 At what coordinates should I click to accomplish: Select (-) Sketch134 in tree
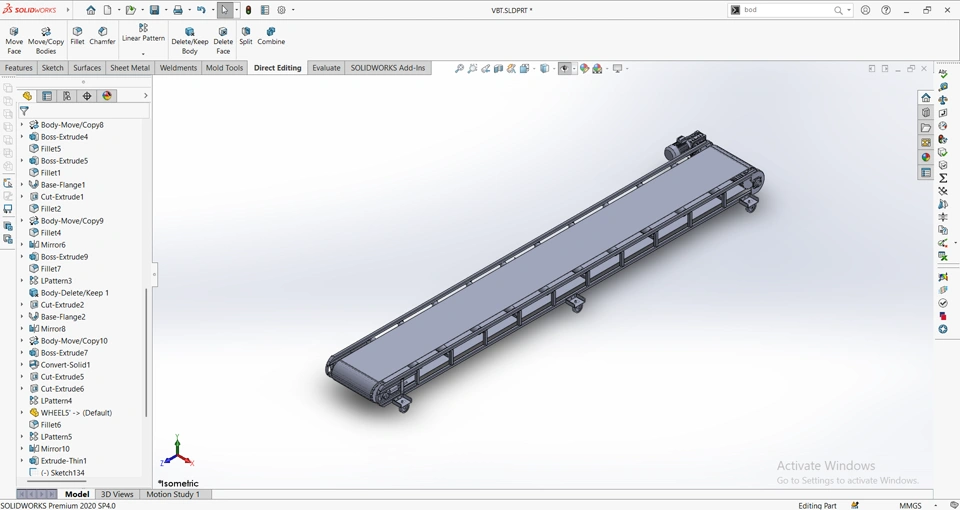(62, 473)
